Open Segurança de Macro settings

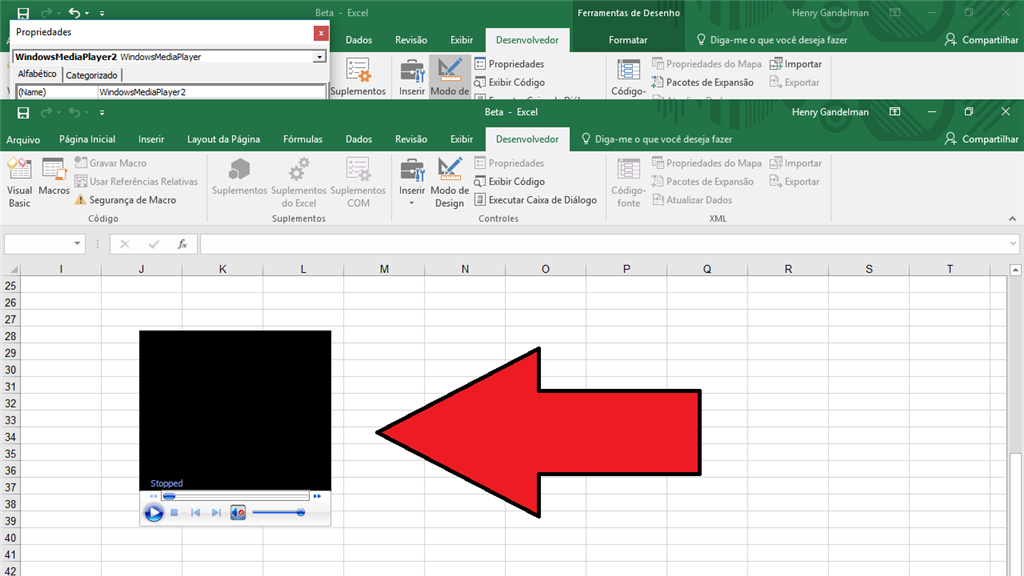tap(125, 200)
